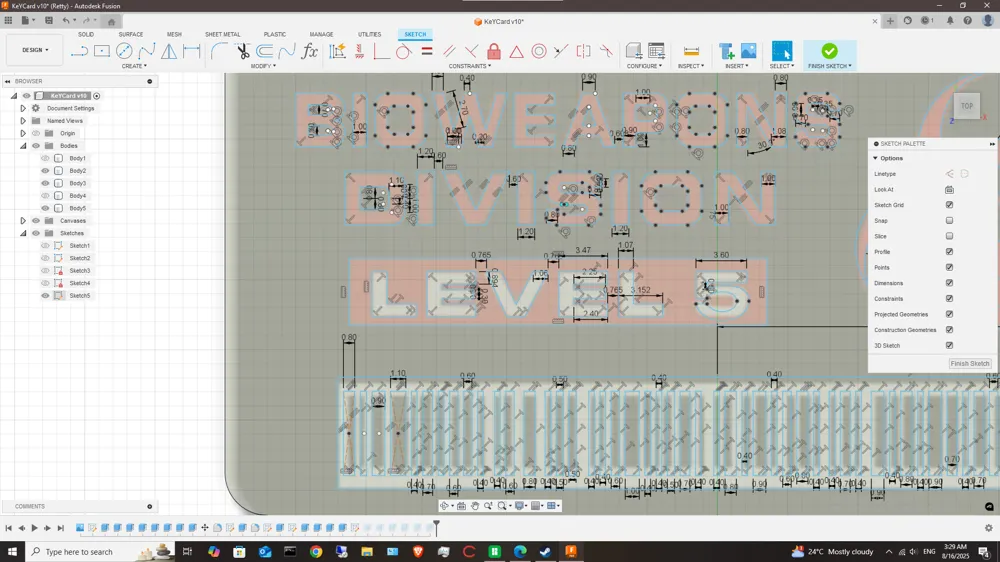Activate the Trim scissors tool
Image resolution: width=1000 pixels, height=562 pixels.
point(243,51)
